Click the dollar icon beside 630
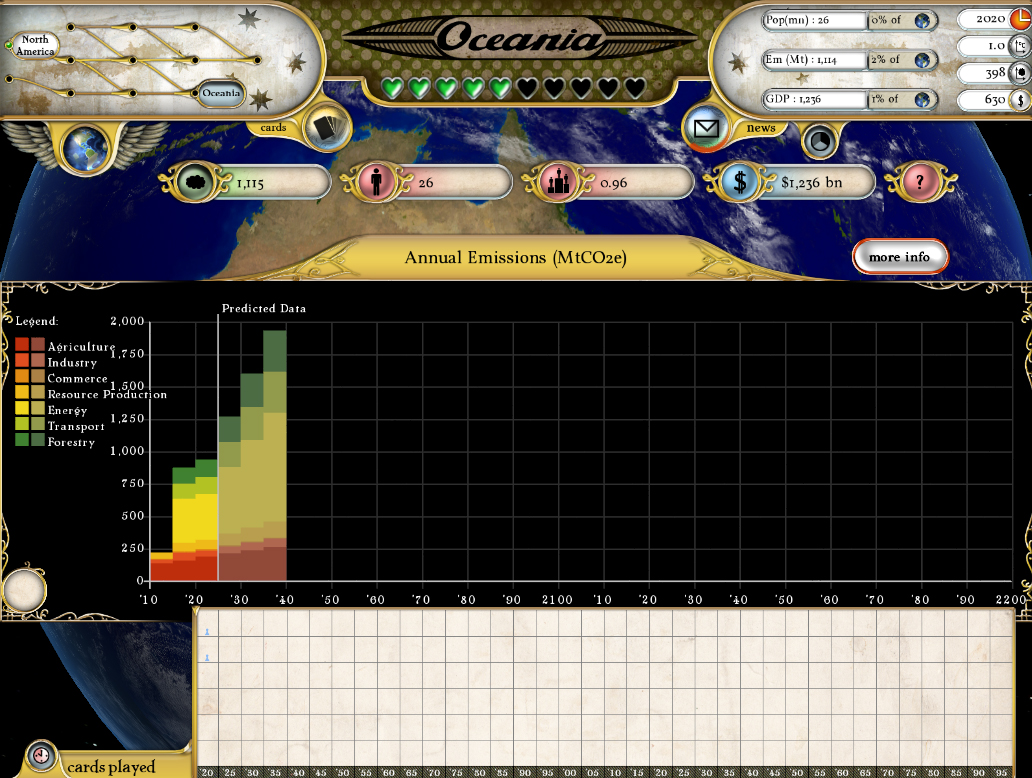Image resolution: width=1032 pixels, height=778 pixels. 1020,99
